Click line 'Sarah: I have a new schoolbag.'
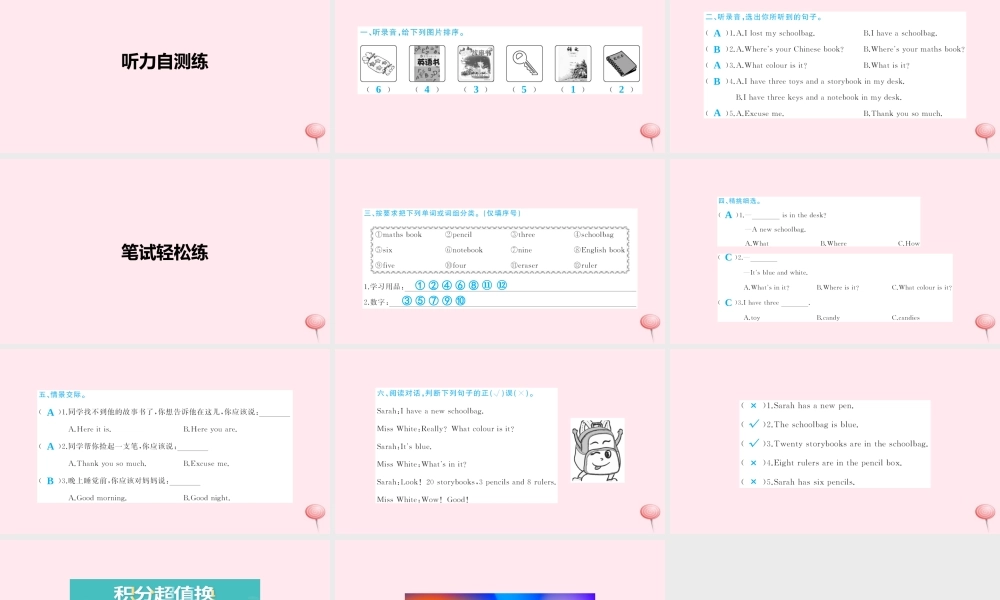This screenshot has height=600, width=1000. [430, 411]
